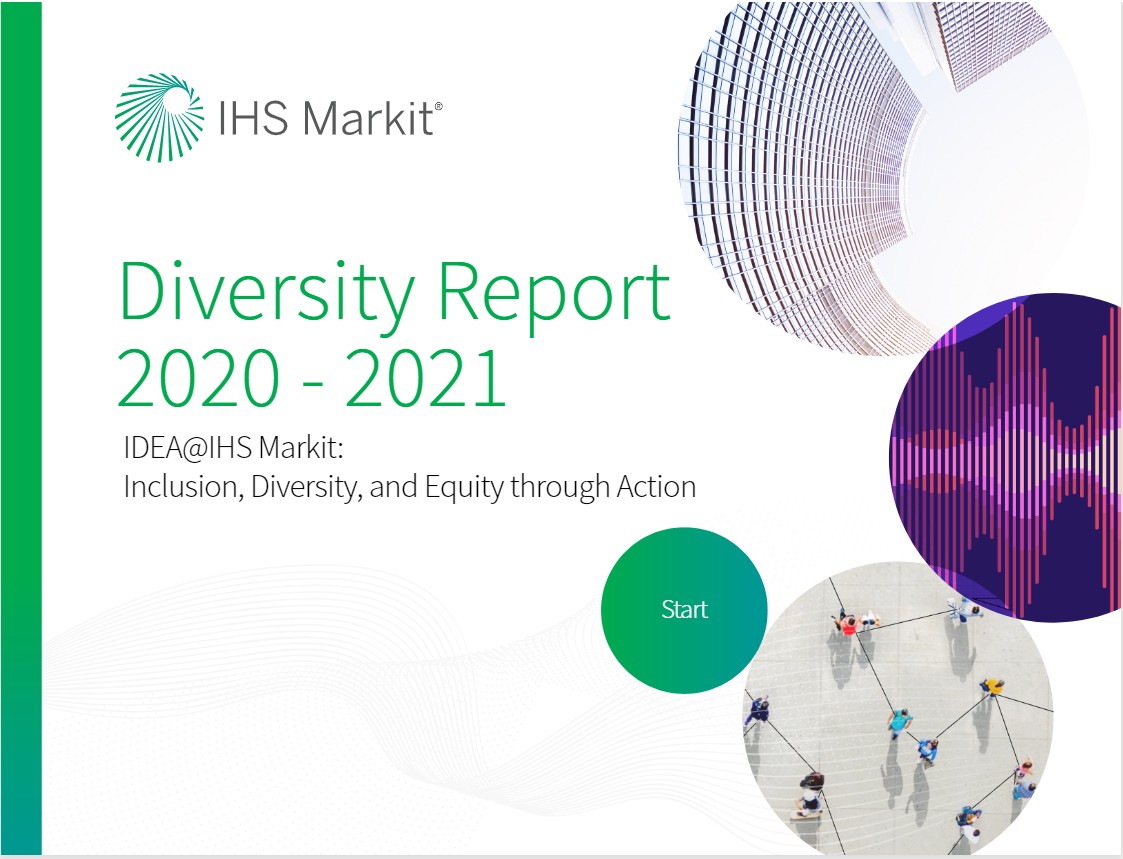Image resolution: width=1123 pixels, height=859 pixels.
Task: Click the purple waveform bars circle image
Action: coord(1006,457)
